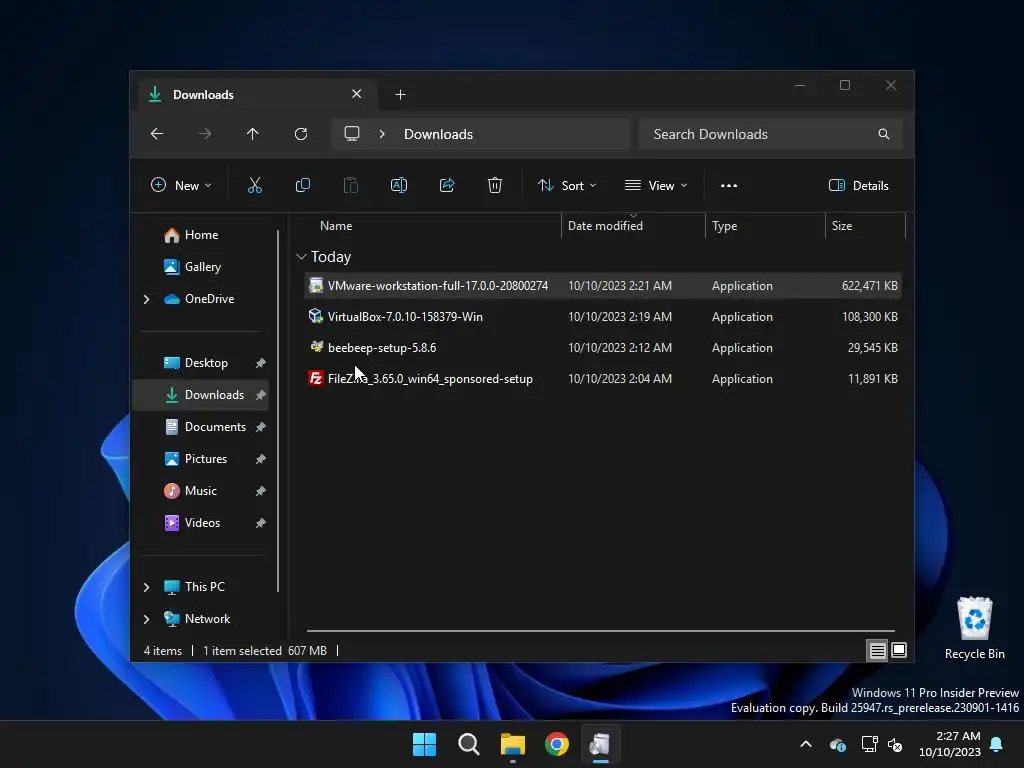1024x768 pixels.
Task: Click the PC monitor icon in address bar
Action: (x=352, y=134)
